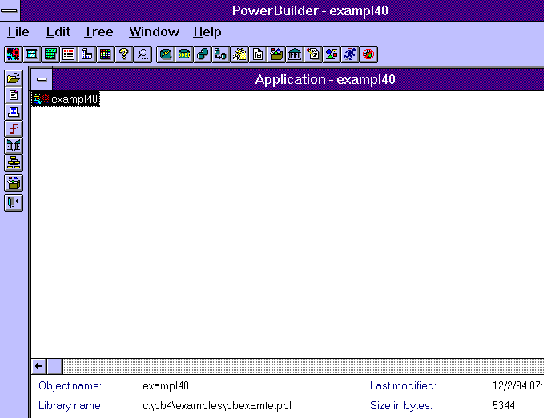Open the PowerBuilder window control menu box
This screenshot has width=544, height=418.
[10, 10]
